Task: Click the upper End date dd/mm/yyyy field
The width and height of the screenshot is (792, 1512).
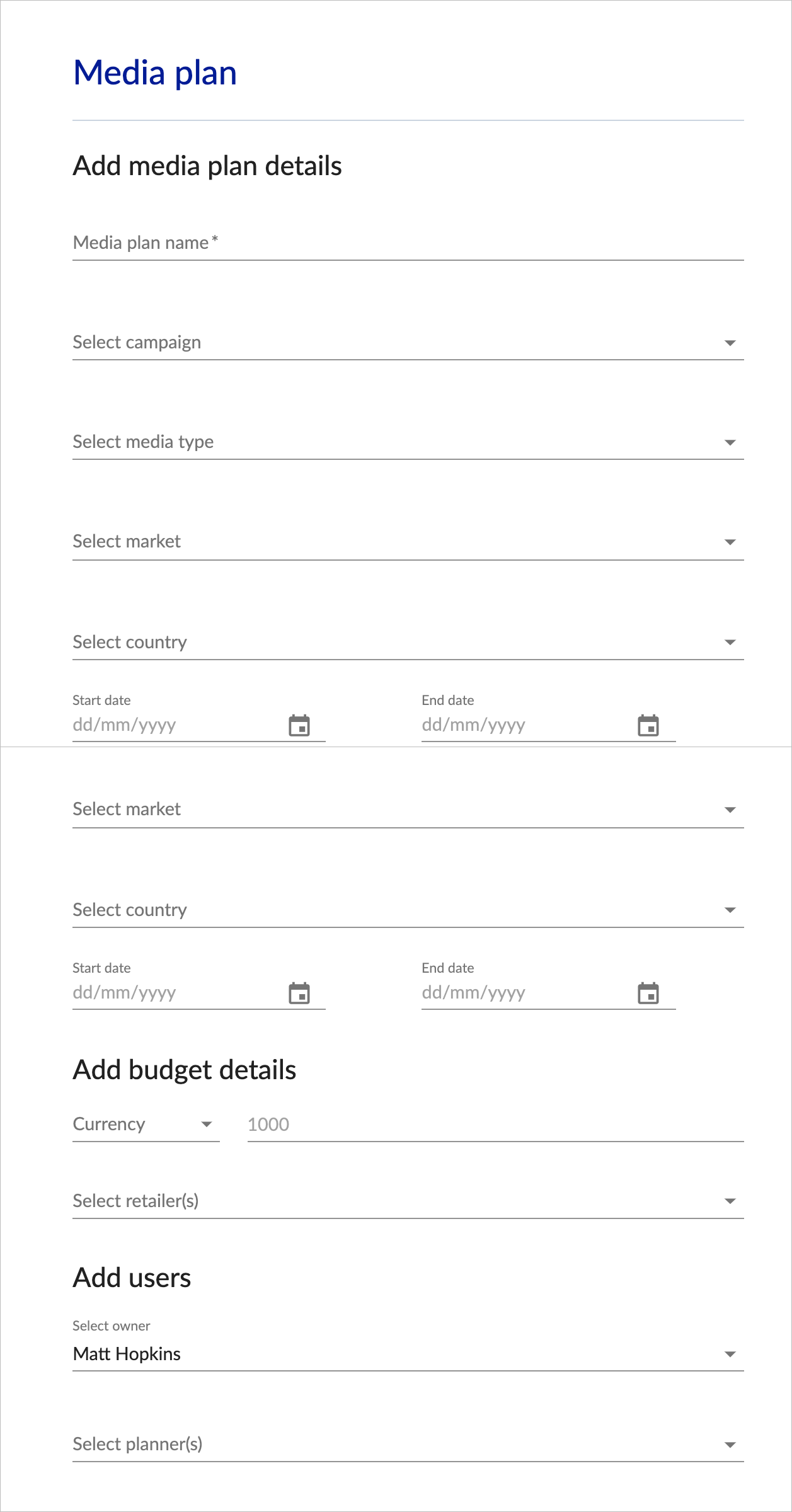Action: pos(527,725)
